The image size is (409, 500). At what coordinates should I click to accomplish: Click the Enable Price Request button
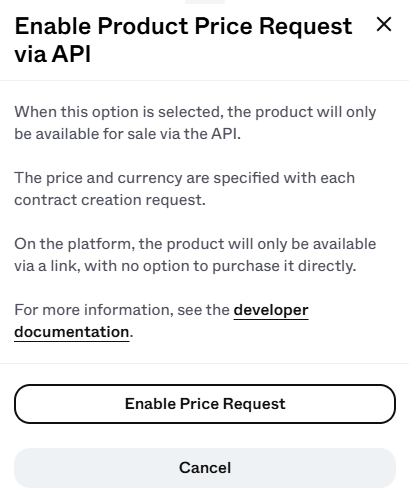point(205,404)
